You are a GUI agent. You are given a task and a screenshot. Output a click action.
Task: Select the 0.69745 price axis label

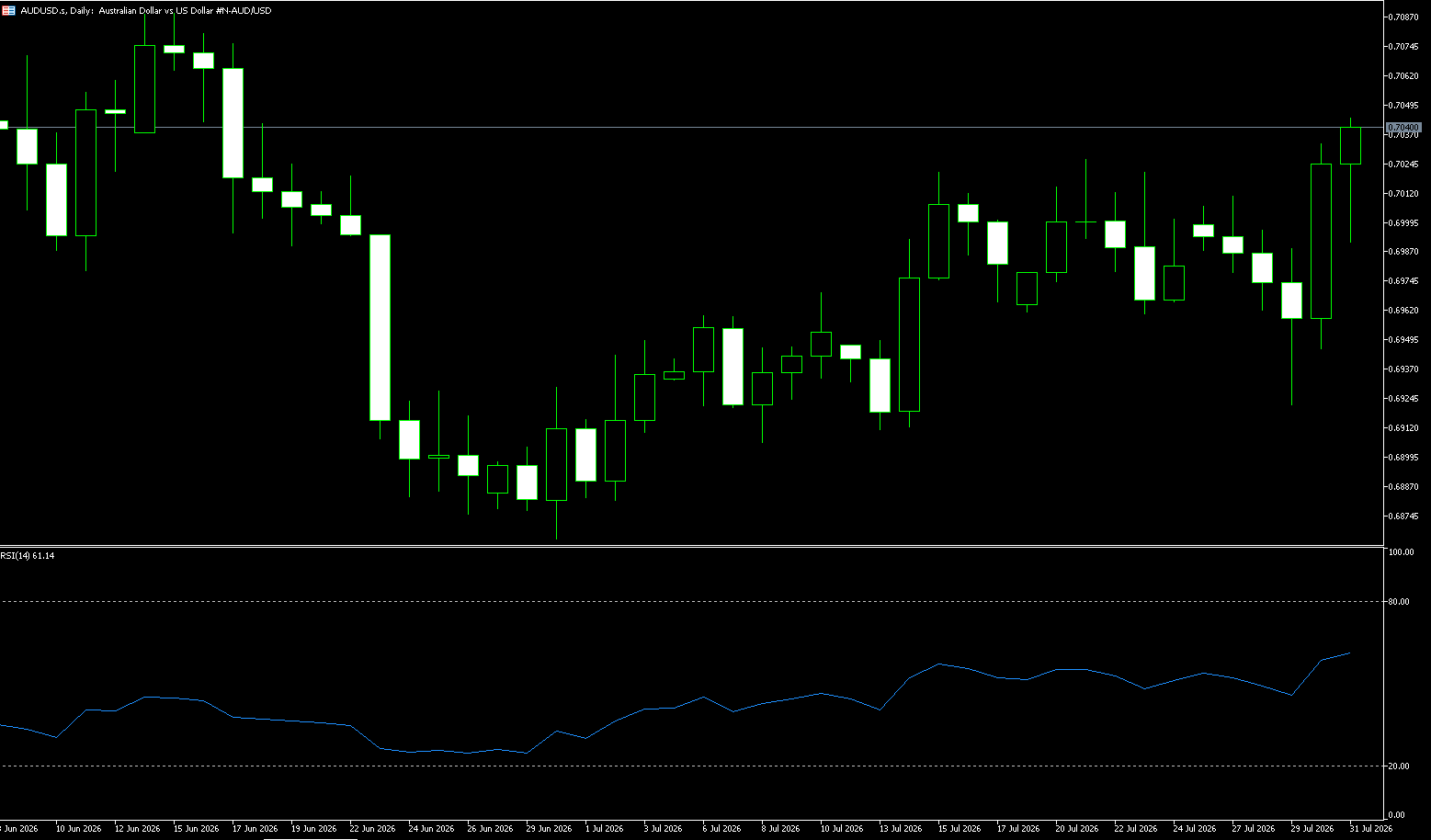1404,281
